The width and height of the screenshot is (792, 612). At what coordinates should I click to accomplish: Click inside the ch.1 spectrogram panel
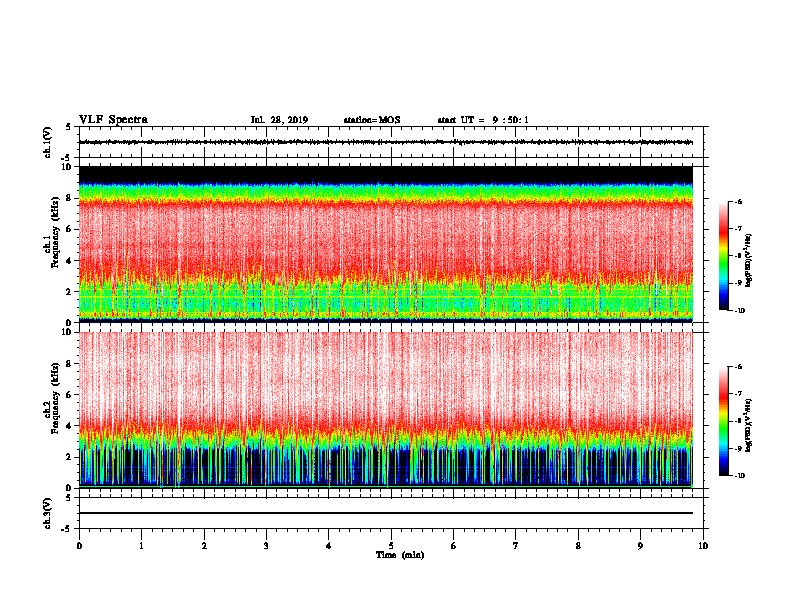point(386,244)
